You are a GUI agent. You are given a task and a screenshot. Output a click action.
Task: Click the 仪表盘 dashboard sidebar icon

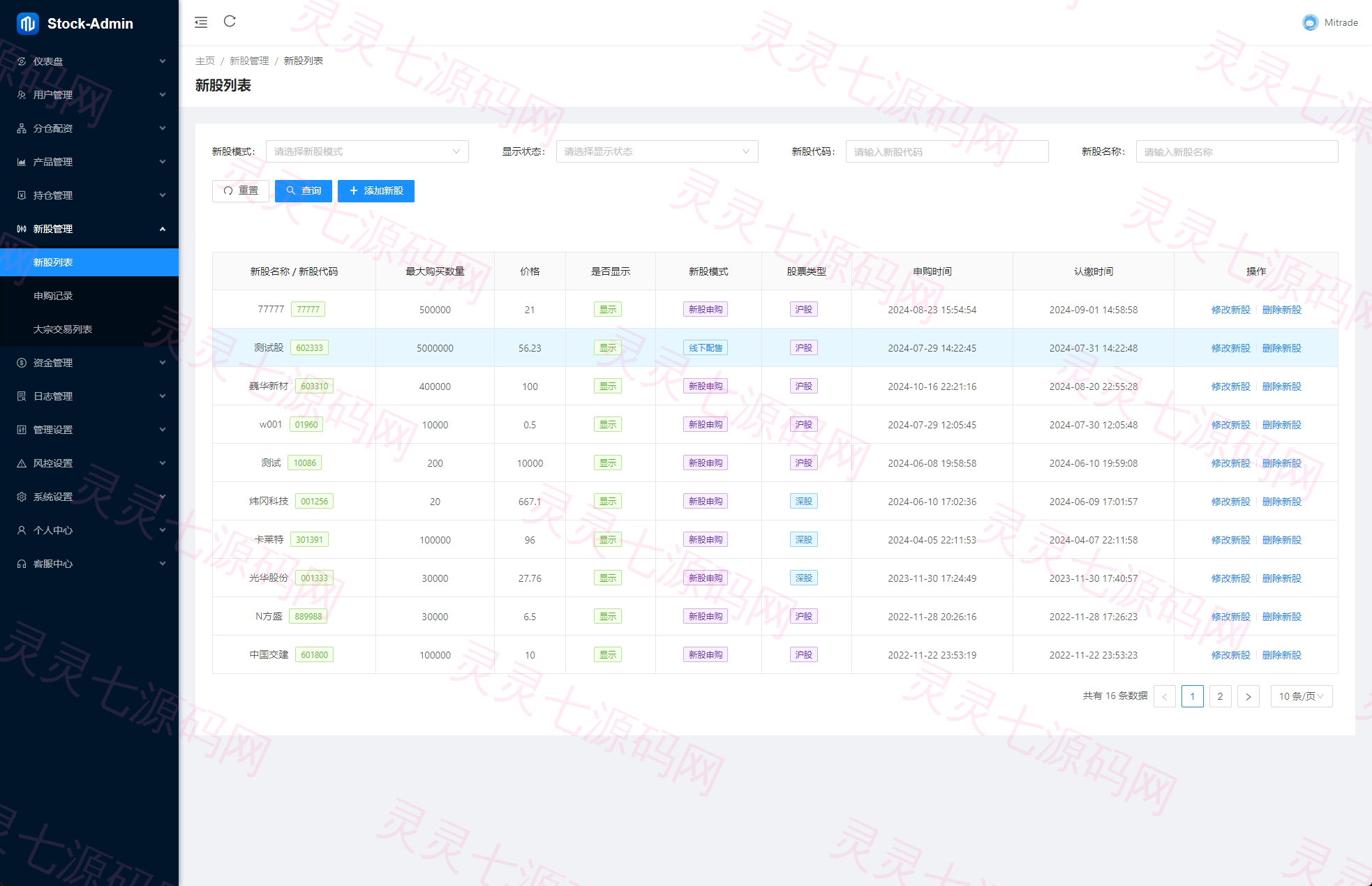coord(22,61)
